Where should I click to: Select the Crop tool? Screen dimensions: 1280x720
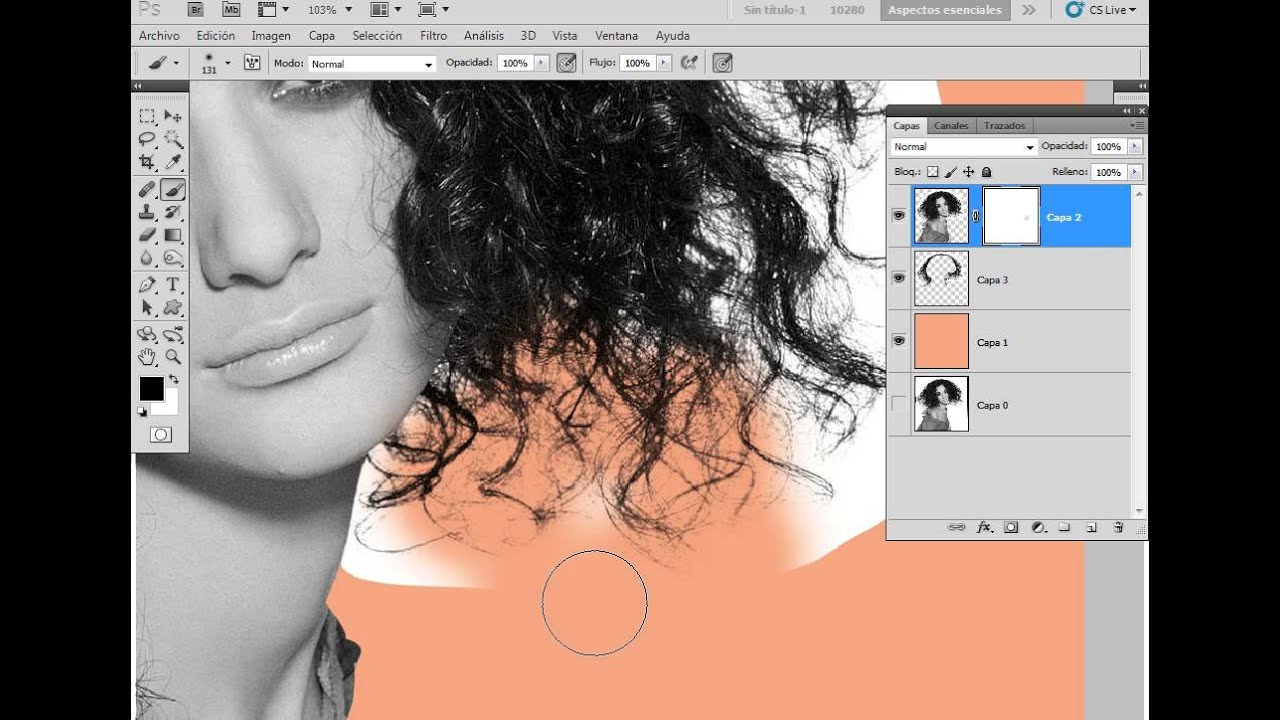click(x=147, y=161)
